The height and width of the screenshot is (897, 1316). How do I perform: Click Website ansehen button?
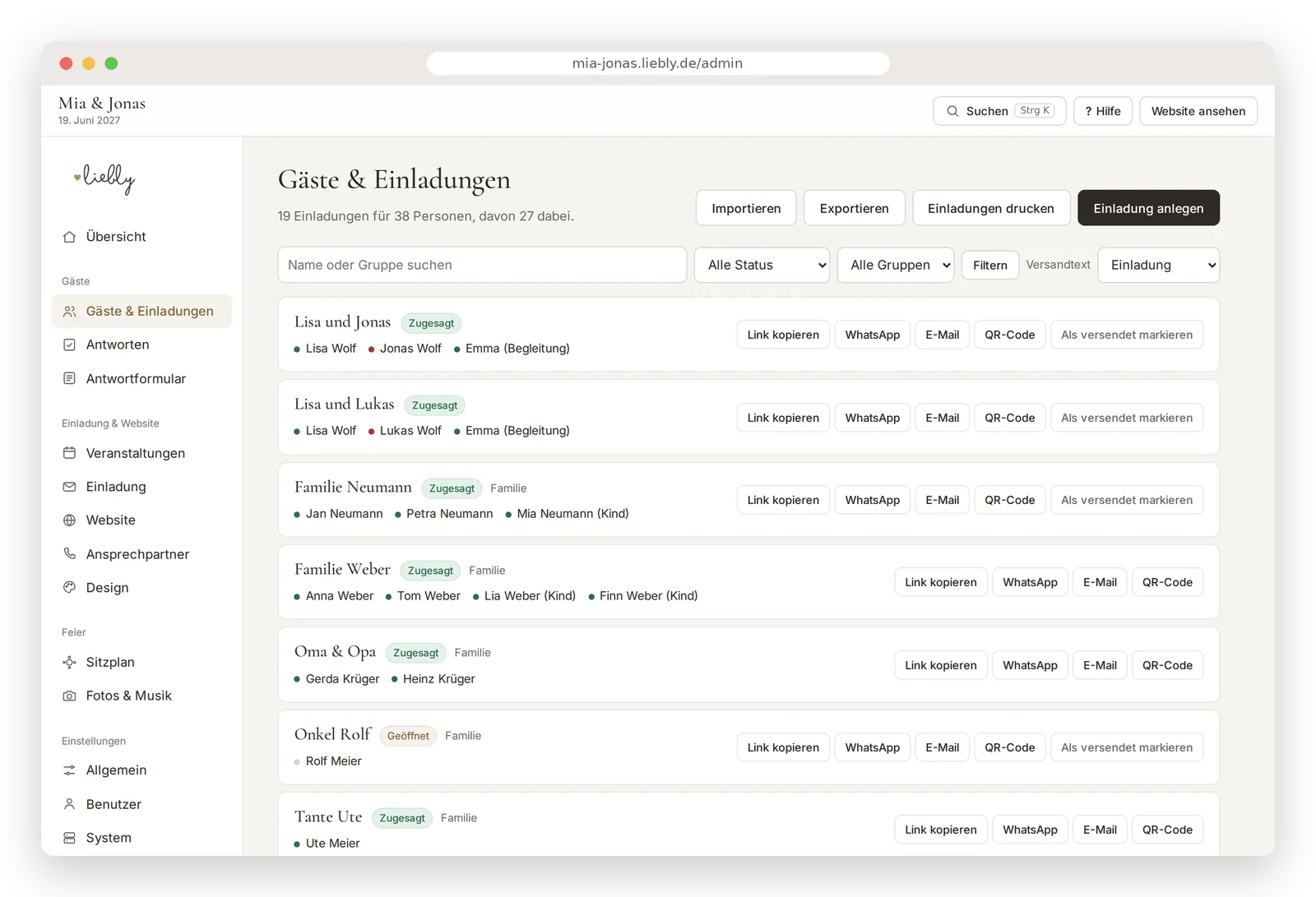click(x=1198, y=111)
